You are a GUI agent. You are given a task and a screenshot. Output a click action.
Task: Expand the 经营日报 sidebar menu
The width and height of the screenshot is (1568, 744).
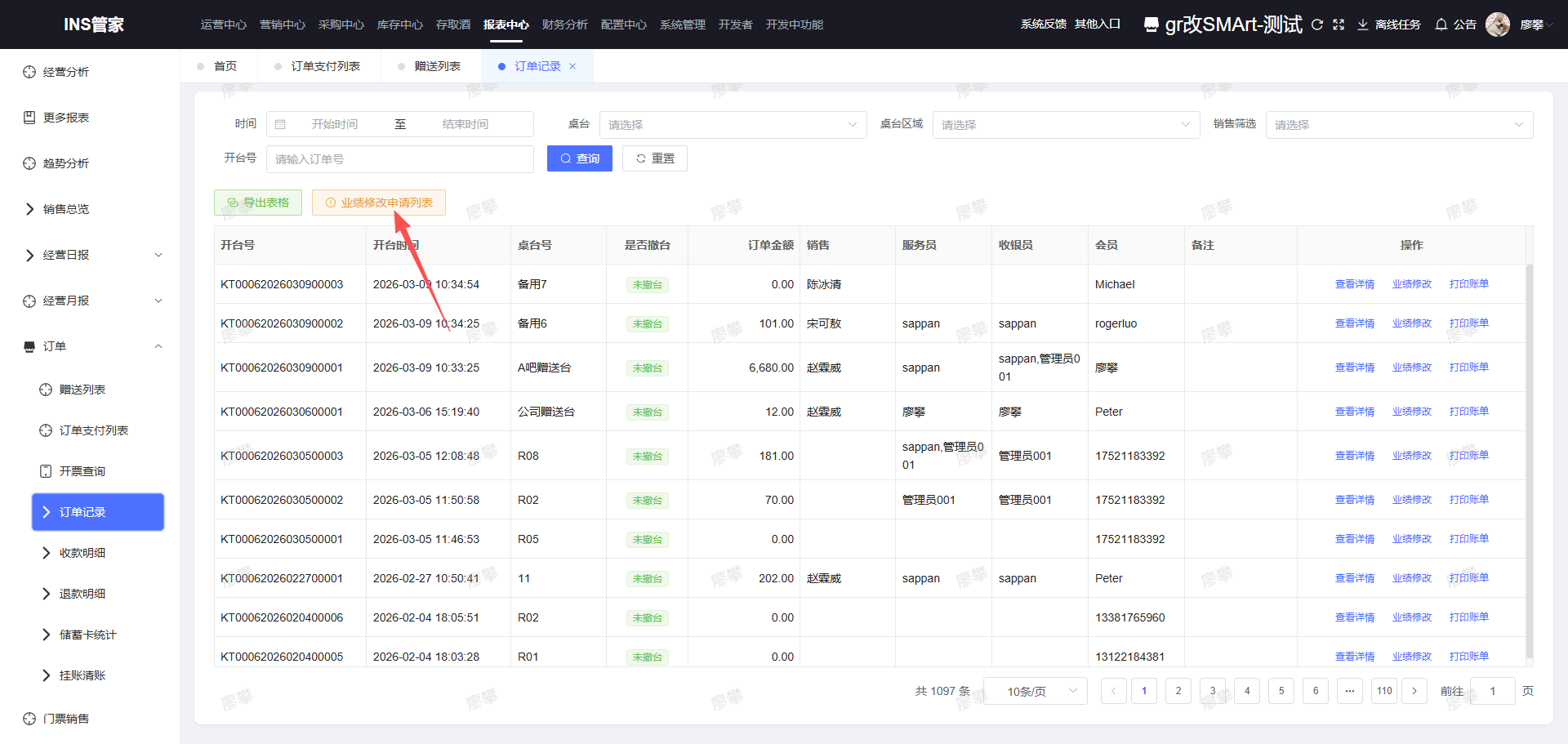click(x=158, y=255)
